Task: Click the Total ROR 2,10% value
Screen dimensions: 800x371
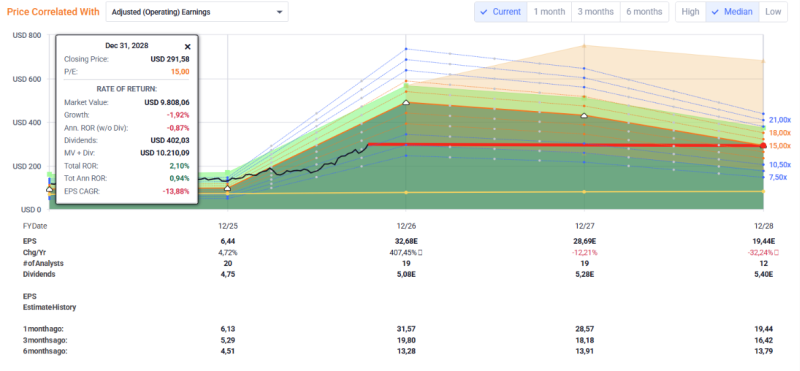Action: [x=180, y=165]
